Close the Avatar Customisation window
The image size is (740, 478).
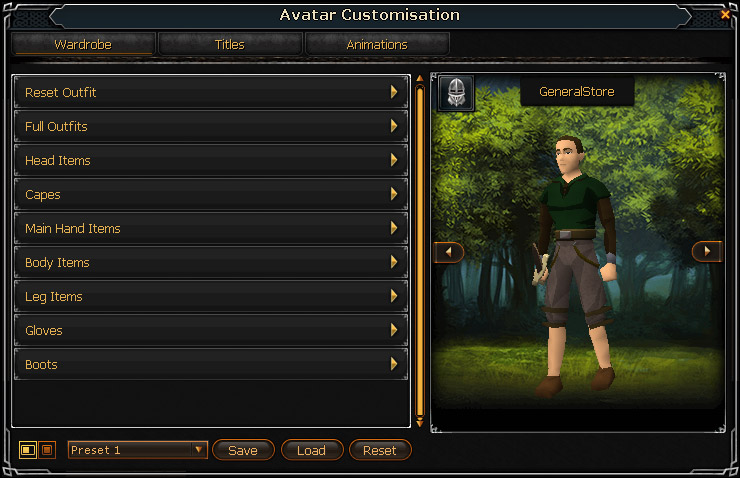tap(725, 15)
